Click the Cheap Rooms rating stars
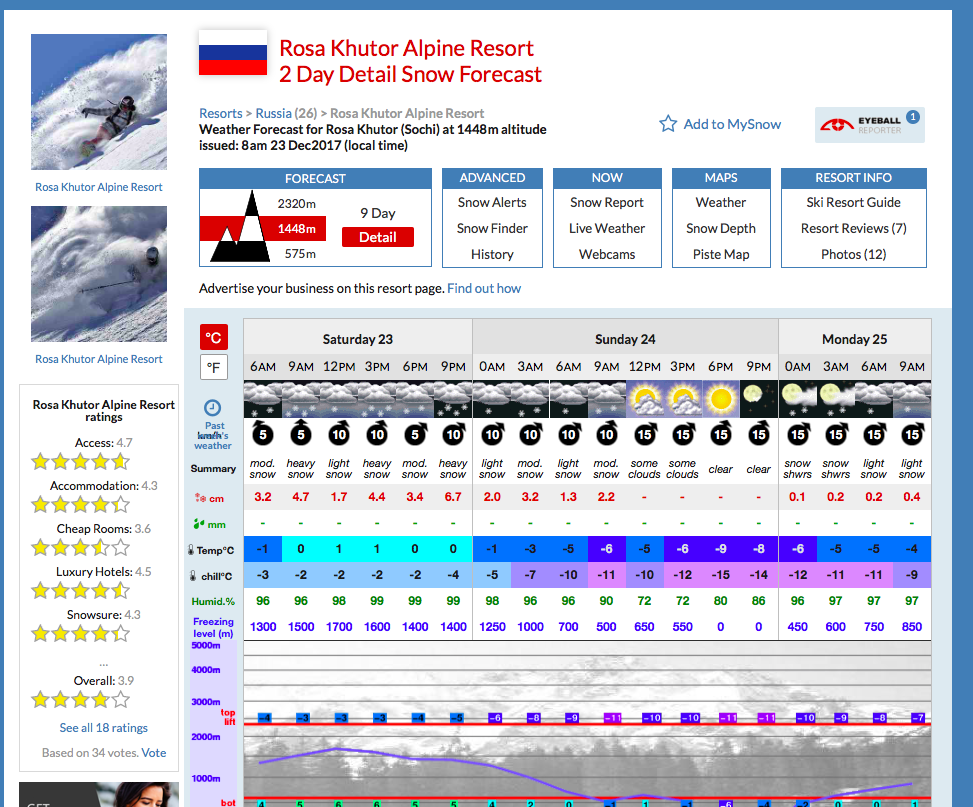 [x=81, y=548]
